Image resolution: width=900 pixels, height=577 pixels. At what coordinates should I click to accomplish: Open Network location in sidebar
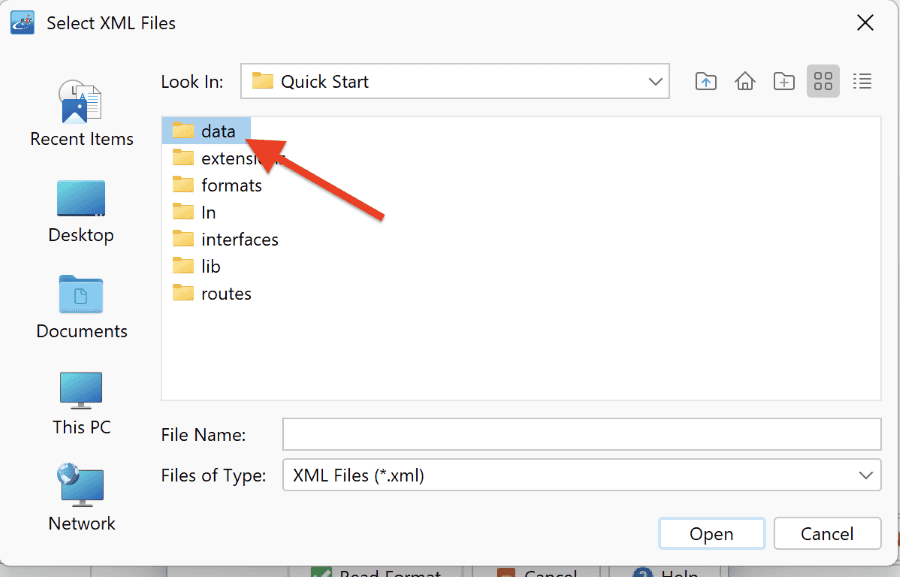pyautogui.click(x=82, y=498)
